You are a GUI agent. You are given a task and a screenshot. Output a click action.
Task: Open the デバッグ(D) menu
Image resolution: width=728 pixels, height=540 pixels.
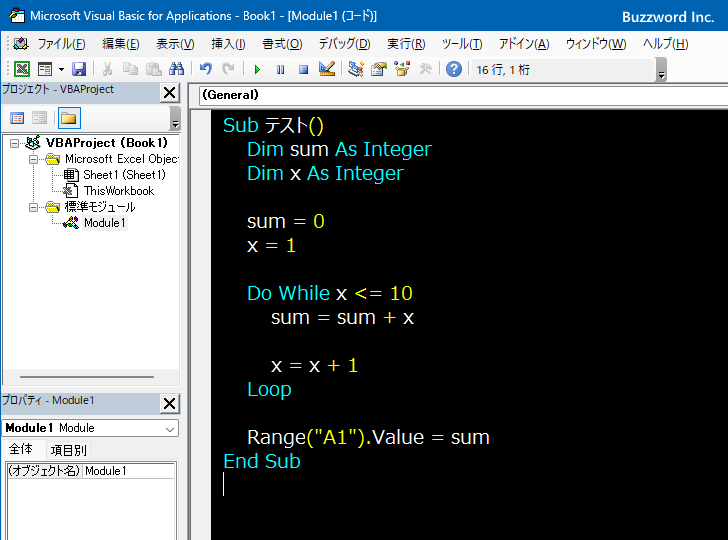pos(344,44)
